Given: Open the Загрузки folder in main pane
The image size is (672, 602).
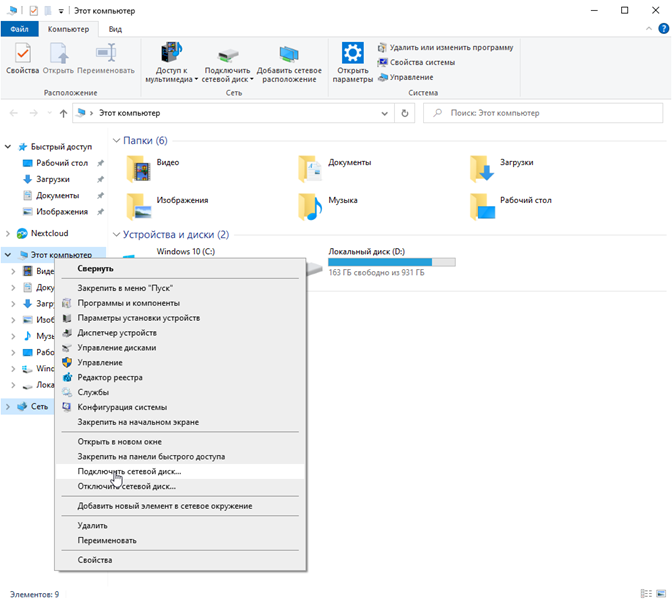Looking at the screenshot, I should [x=483, y=169].
